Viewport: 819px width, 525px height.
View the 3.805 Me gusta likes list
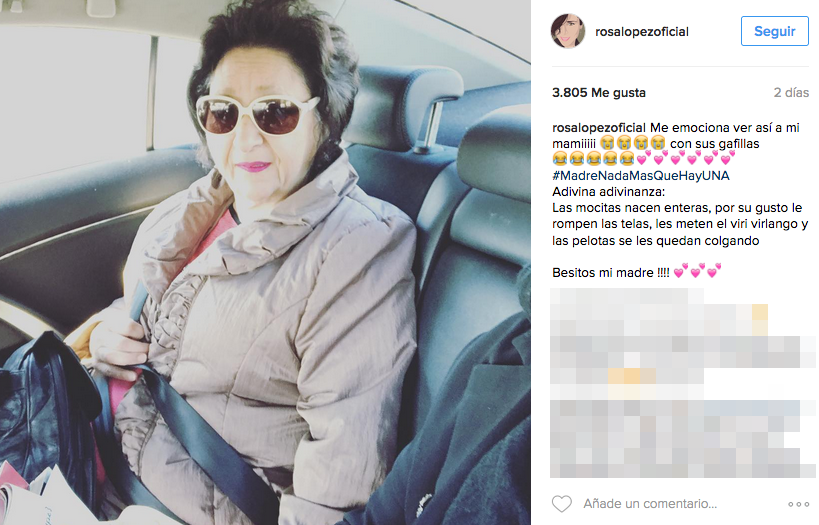[x=599, y=92]
